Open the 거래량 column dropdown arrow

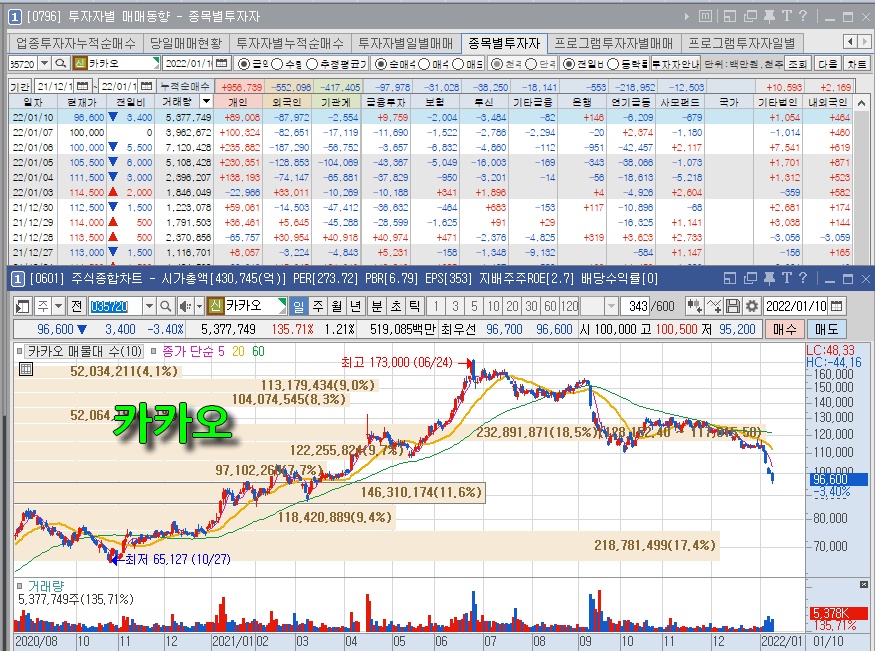coord(206,102)
